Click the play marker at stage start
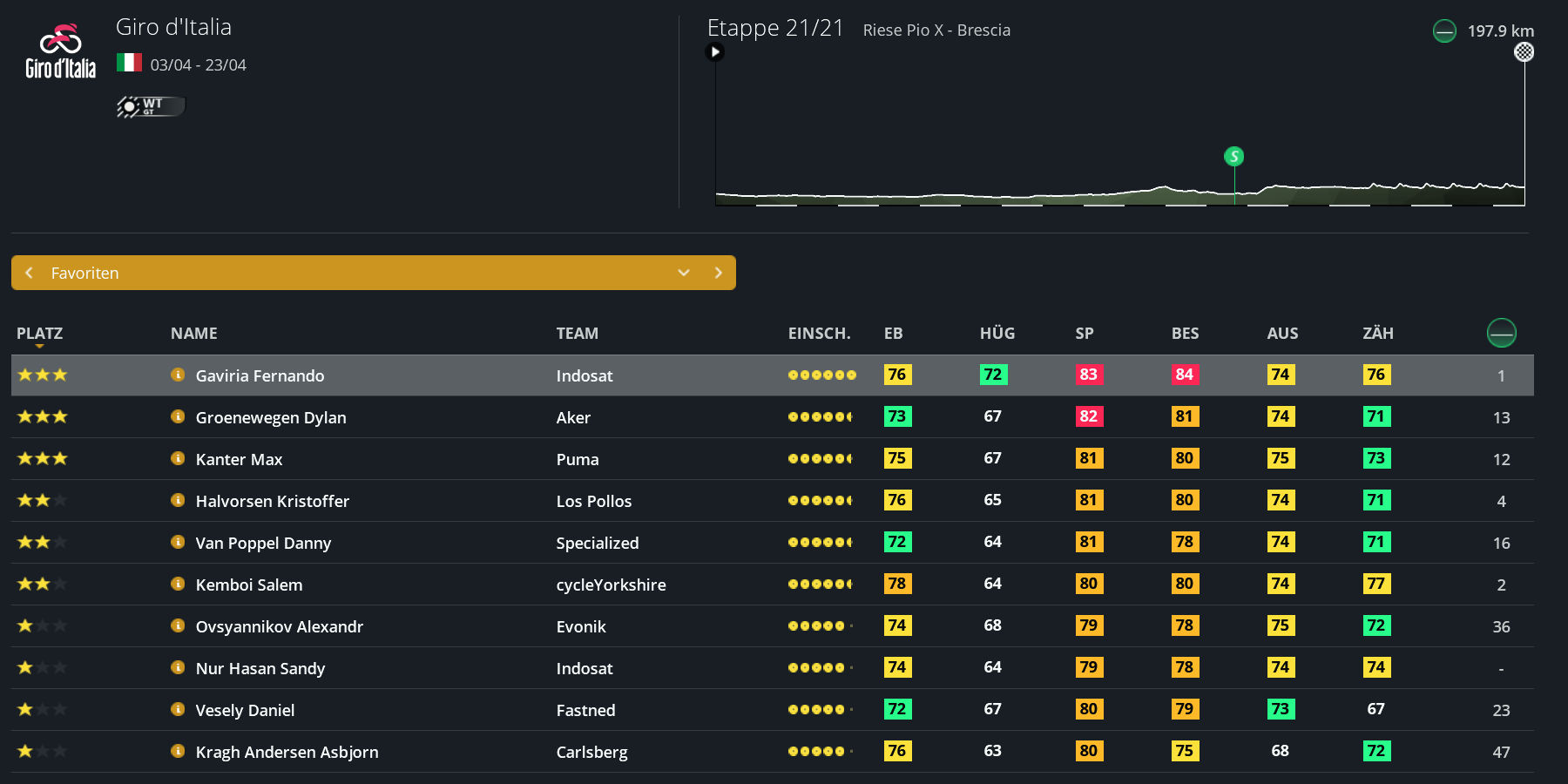1568x784 pixels. pyautogui.click(x=715, y=52)
